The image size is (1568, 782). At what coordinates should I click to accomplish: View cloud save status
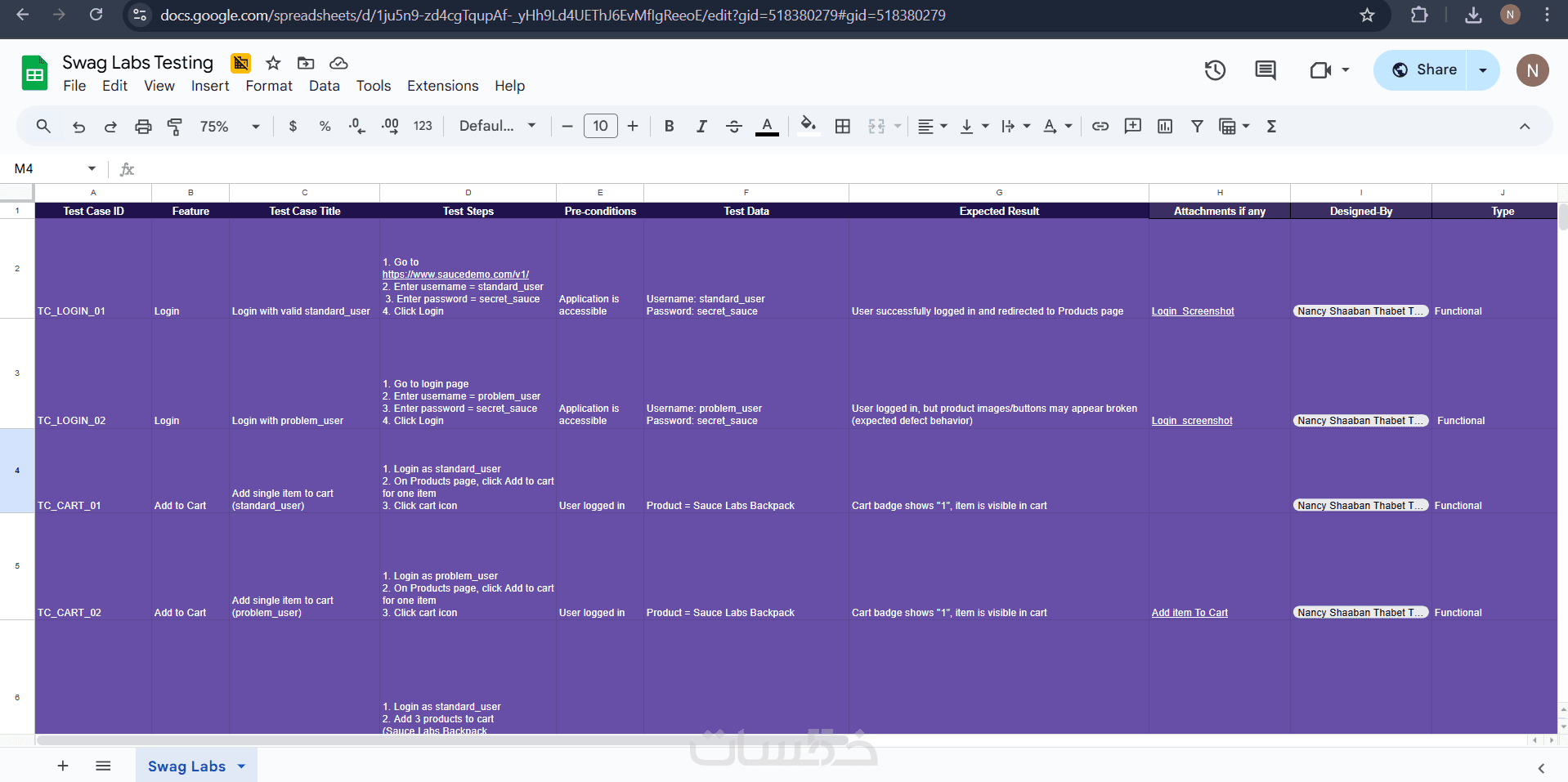(x=338, y=63)
